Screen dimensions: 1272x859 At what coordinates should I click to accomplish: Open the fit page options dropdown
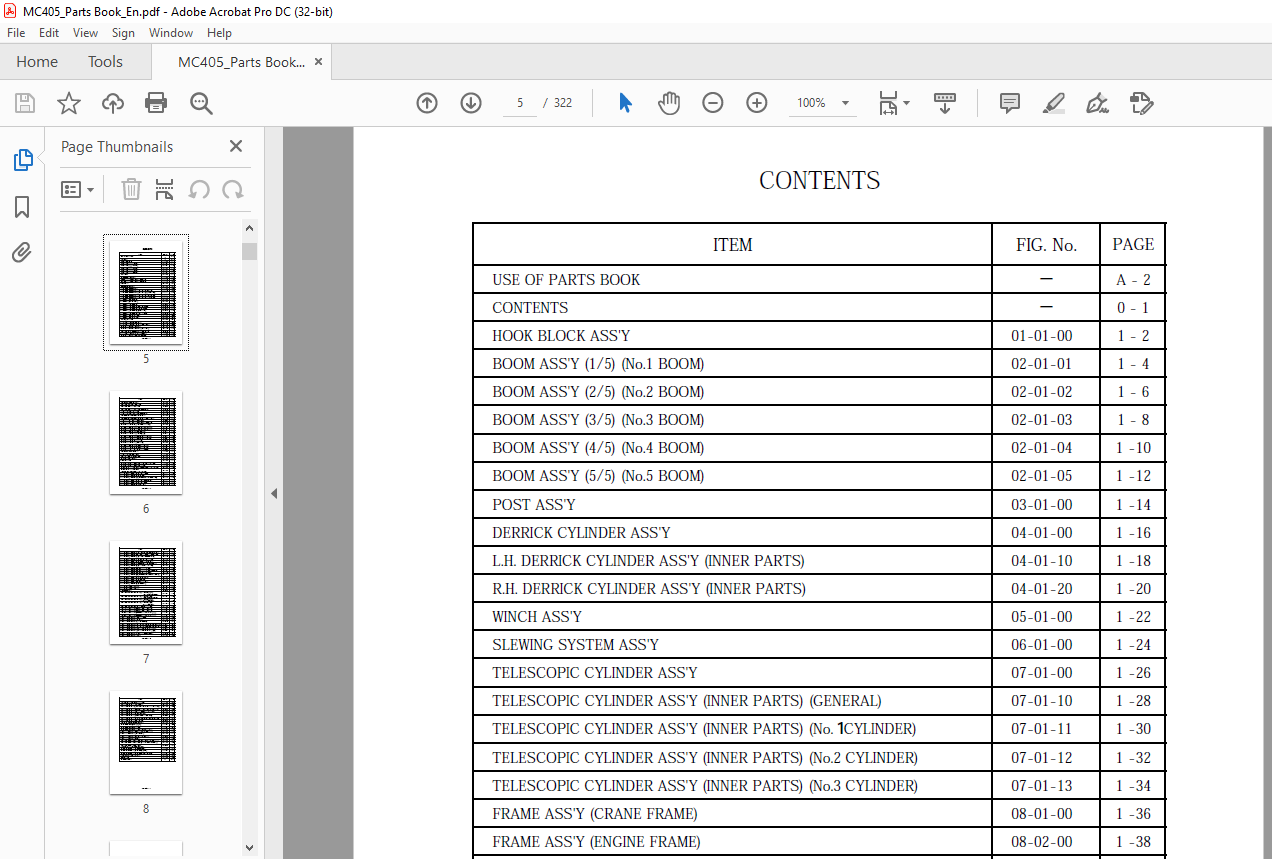(x=906, y=103)
